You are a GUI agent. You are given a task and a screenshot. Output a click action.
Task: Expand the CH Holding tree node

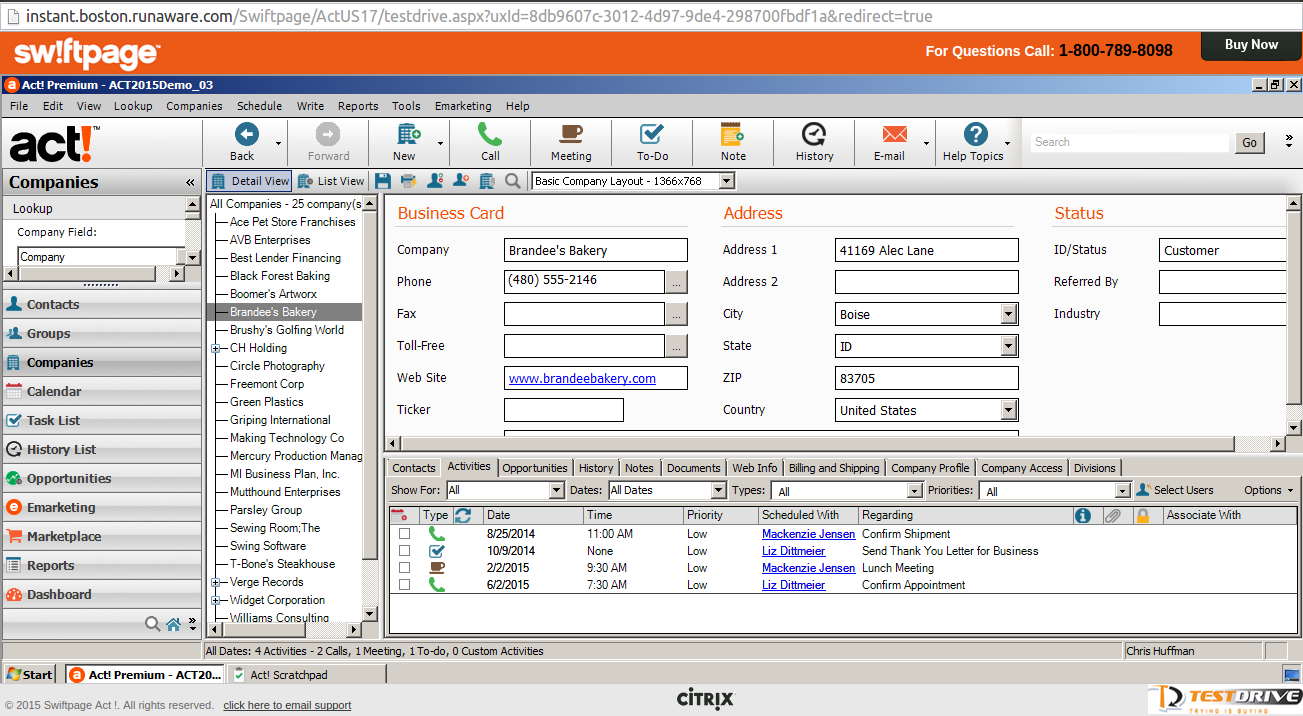point(215,348)
